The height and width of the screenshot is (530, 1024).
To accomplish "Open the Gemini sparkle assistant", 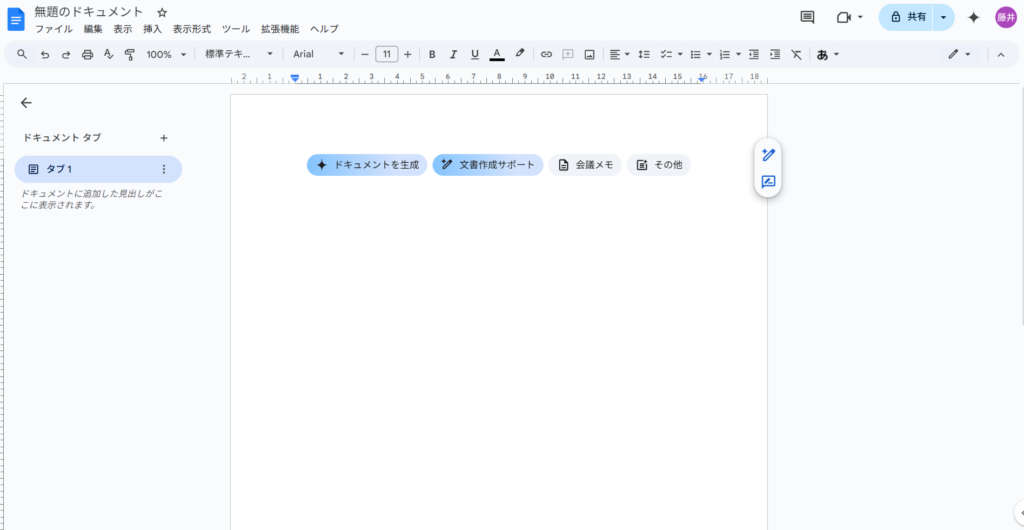I will coord(974,18).
